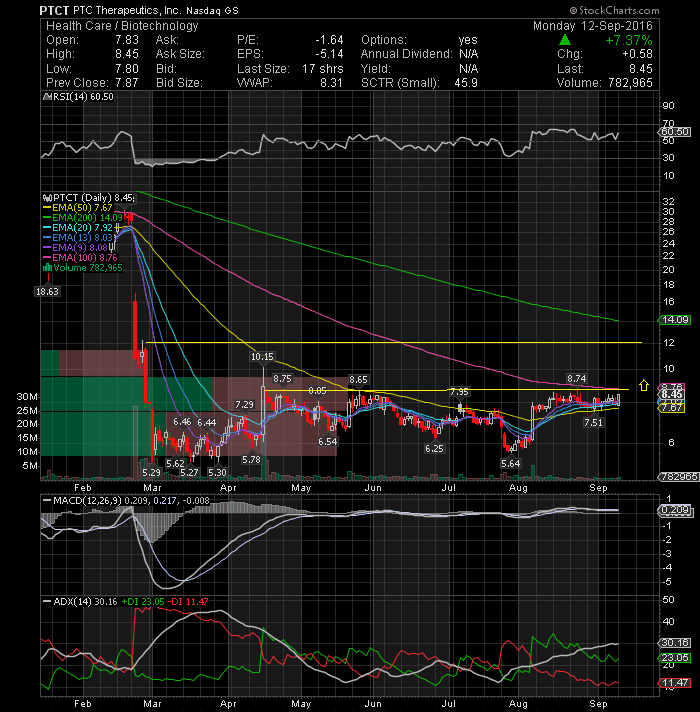Click the MACD axis tag 0.209
The height and width of the screenshot is (712, 700).
coord(675,510)
